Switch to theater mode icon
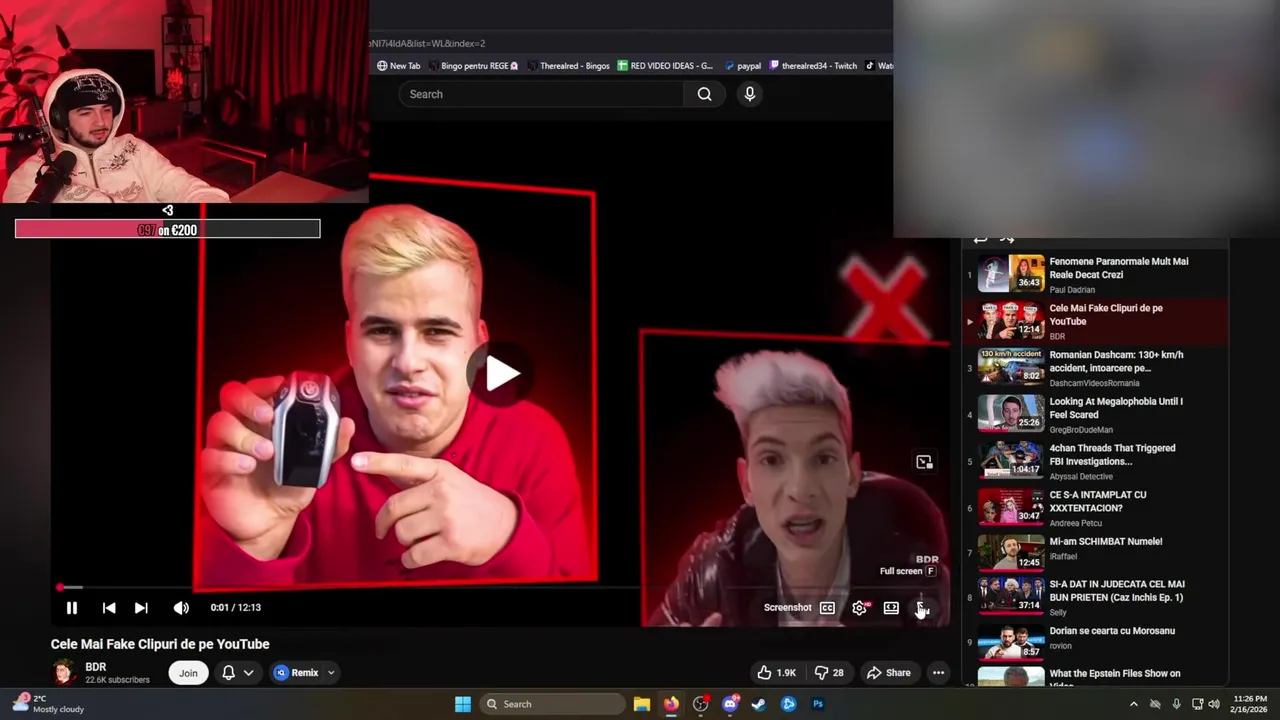1280x720 pixels. (x=891, y=608)
